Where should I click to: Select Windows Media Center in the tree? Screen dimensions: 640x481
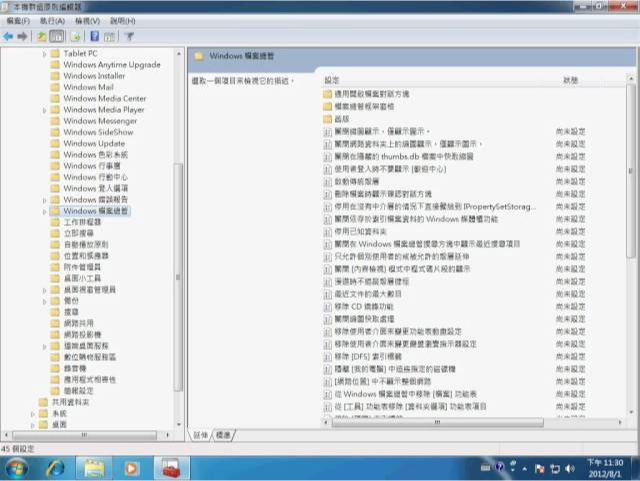(104, 98)
